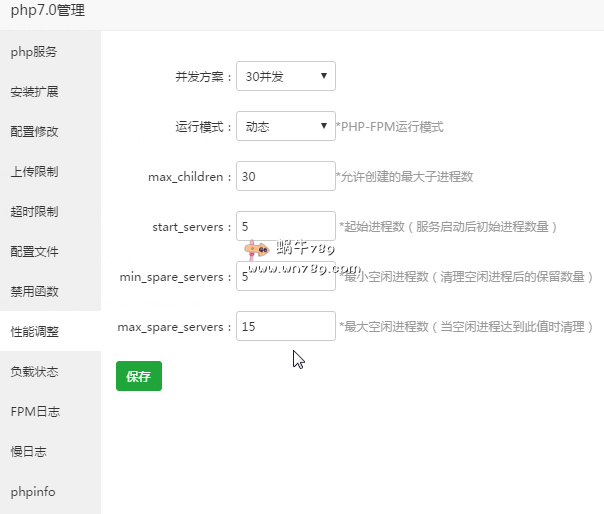Open the FPM日志 page
The height and width of the screenshot is (514, 604).
pyautogui.click(x=34, y=412)
